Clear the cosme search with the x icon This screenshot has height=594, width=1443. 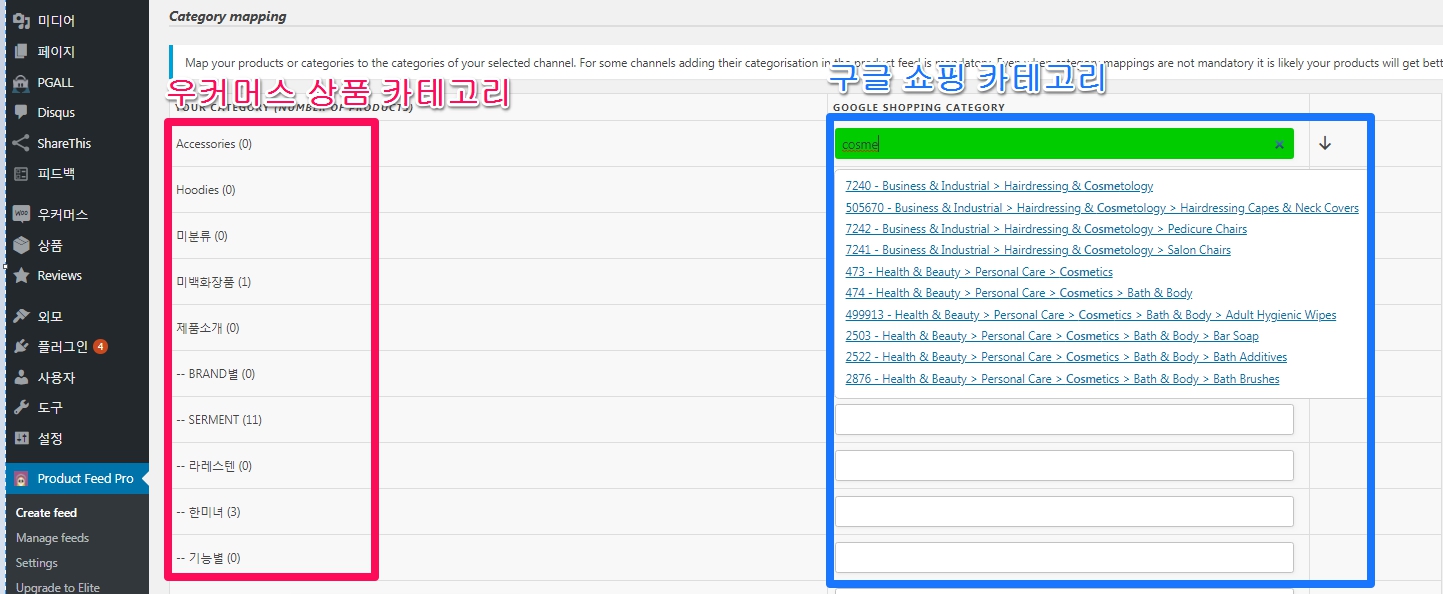click(1279, 145)
